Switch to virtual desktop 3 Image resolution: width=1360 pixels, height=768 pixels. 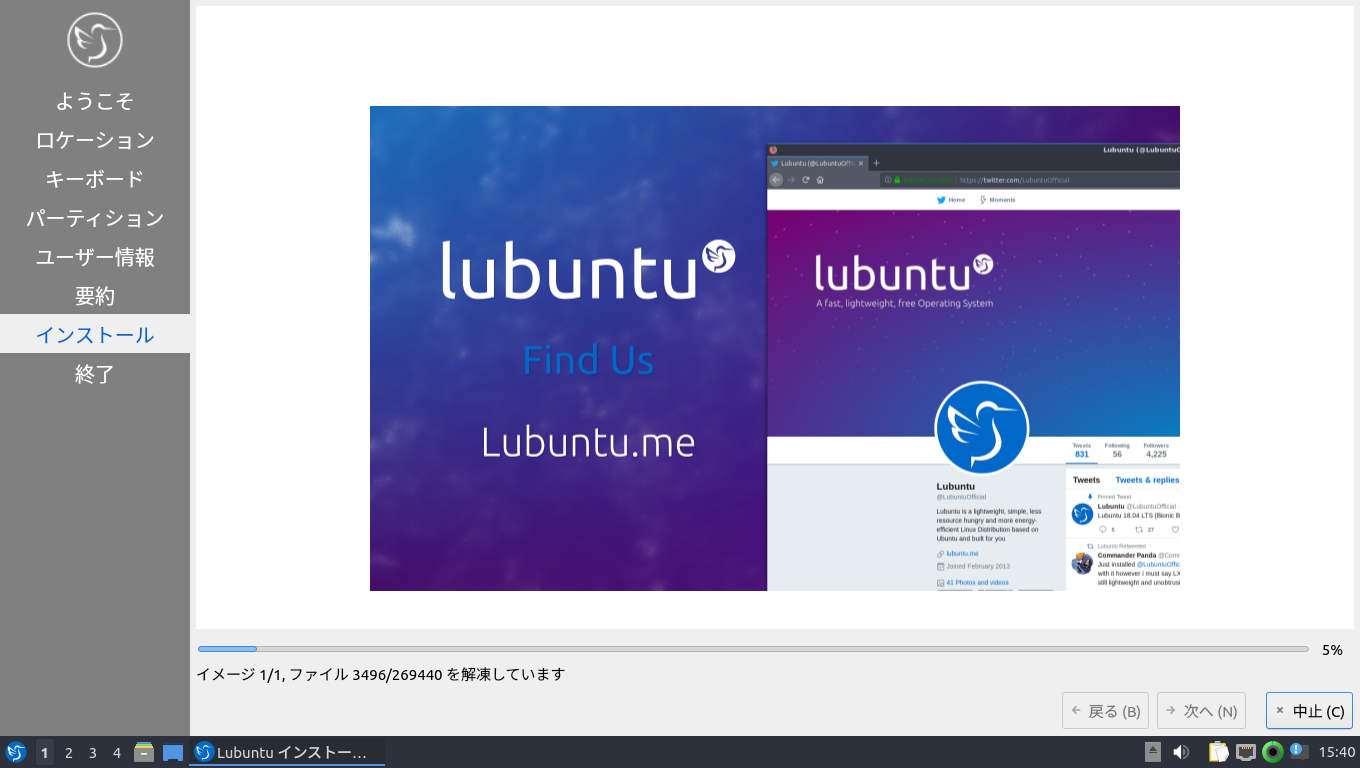pos(92,752)
